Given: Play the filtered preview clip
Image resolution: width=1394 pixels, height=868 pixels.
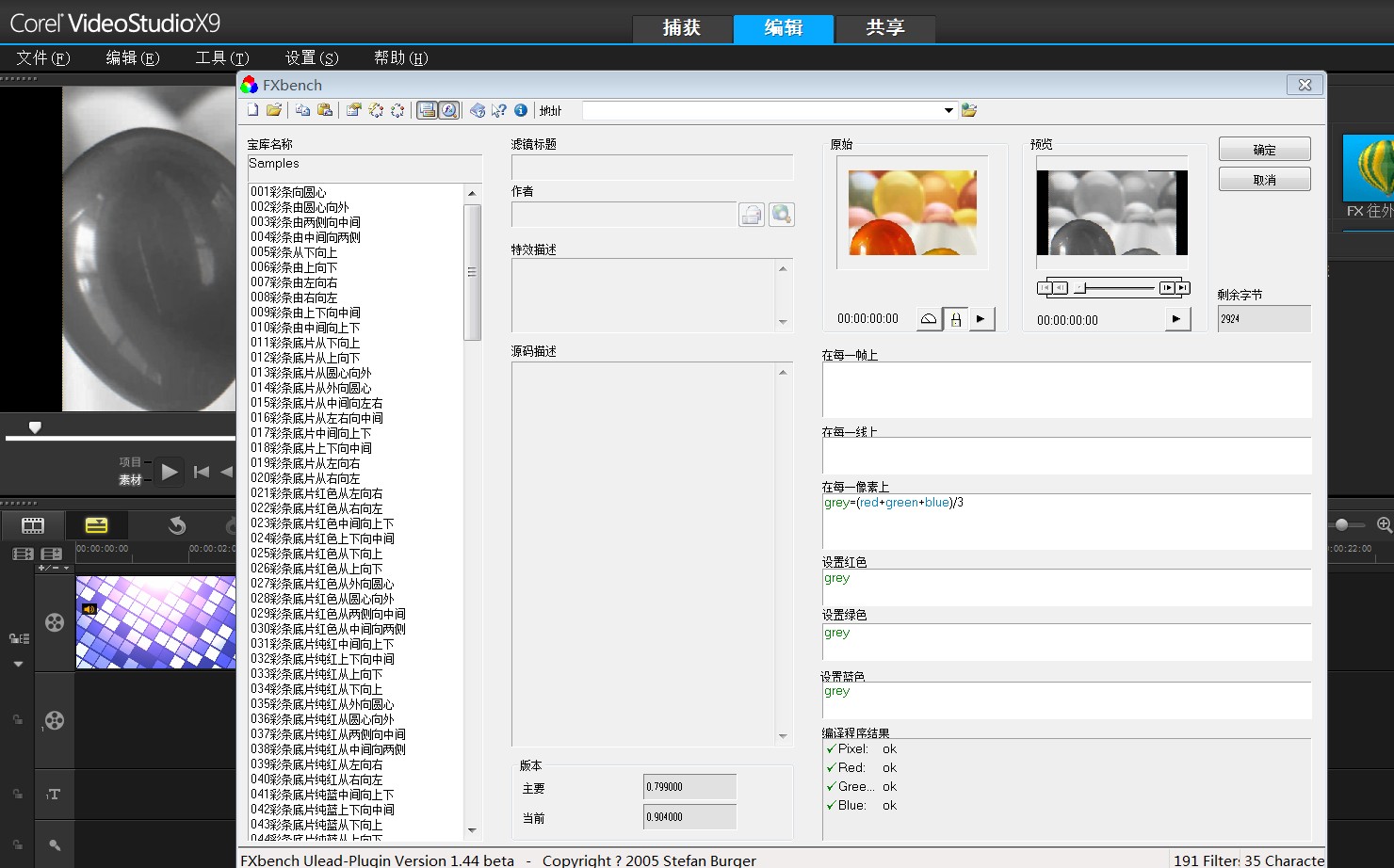Looking at the screenshot, I should coord(1176,319).
